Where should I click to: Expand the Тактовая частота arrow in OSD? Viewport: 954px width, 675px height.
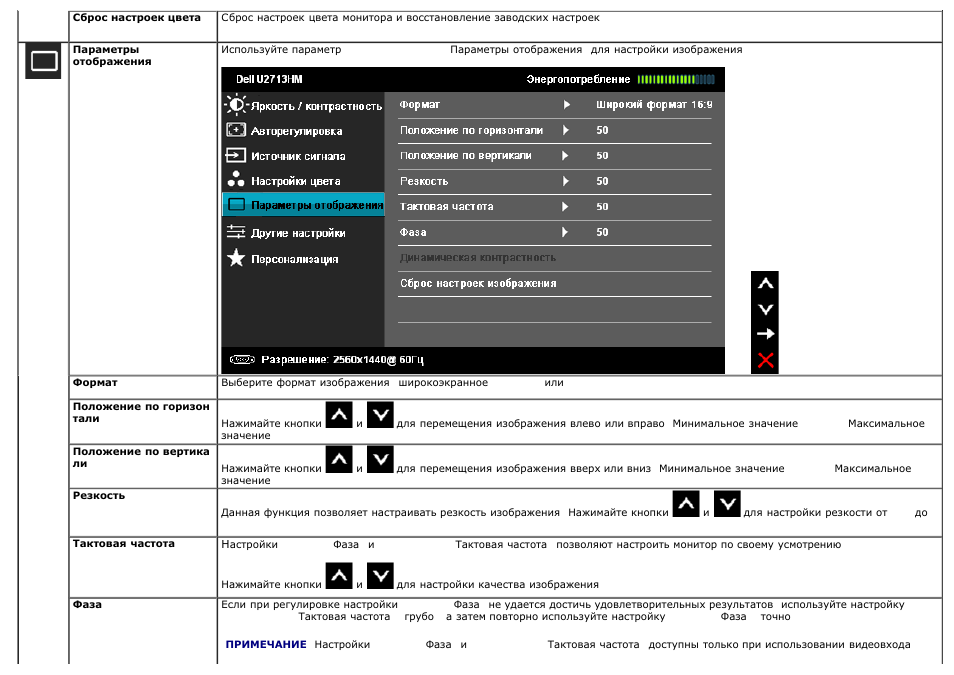click(565, 207)
